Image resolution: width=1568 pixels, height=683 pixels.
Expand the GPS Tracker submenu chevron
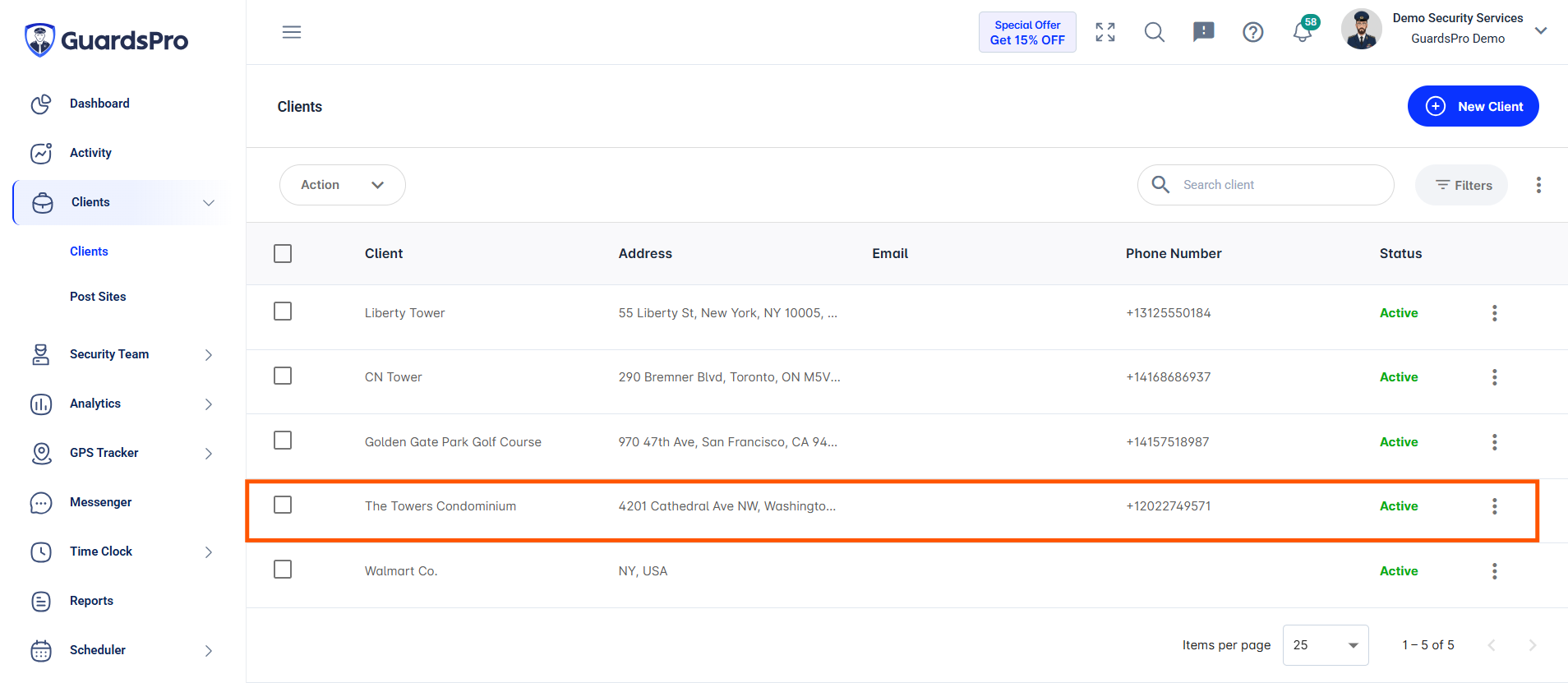[209, 454]
